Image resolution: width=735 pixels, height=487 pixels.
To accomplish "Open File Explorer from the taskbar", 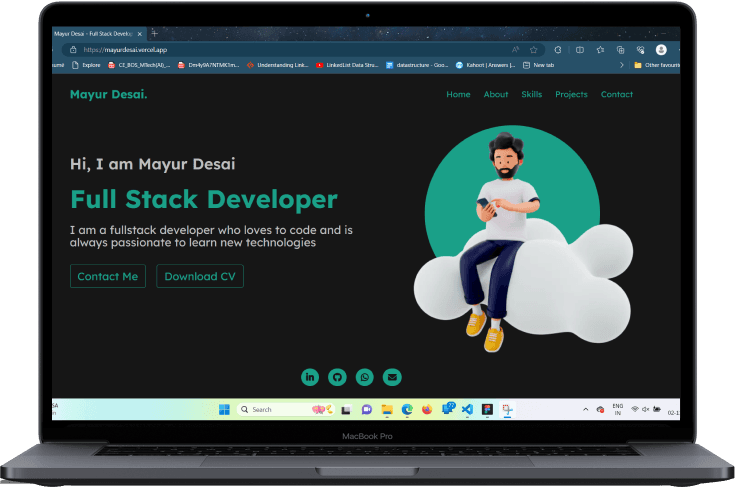I will (387, 409).
